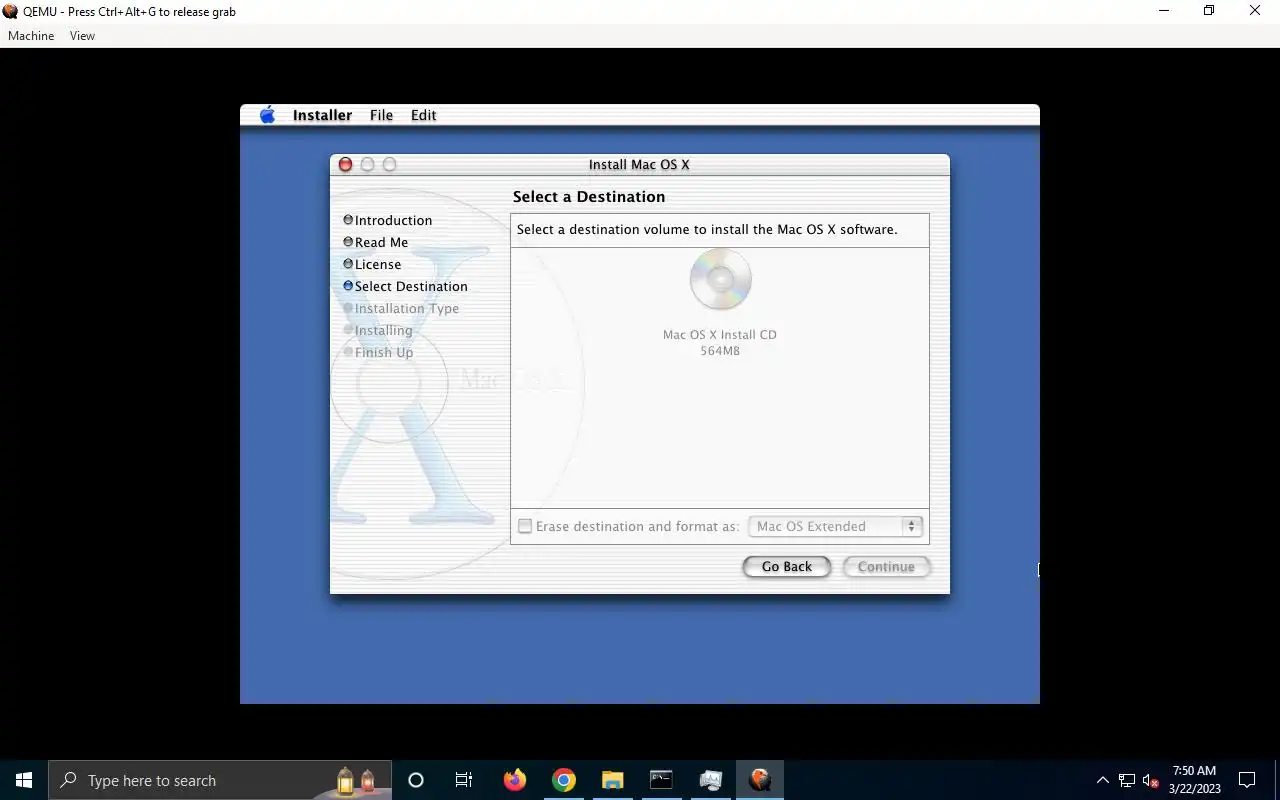
Task: Click the Installing step in sidebar
Action: pyautogui.click(x=377, y=330)
